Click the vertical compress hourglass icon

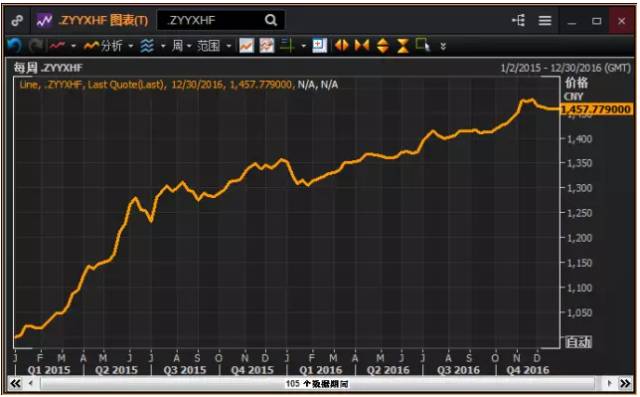tap(403, 46)
